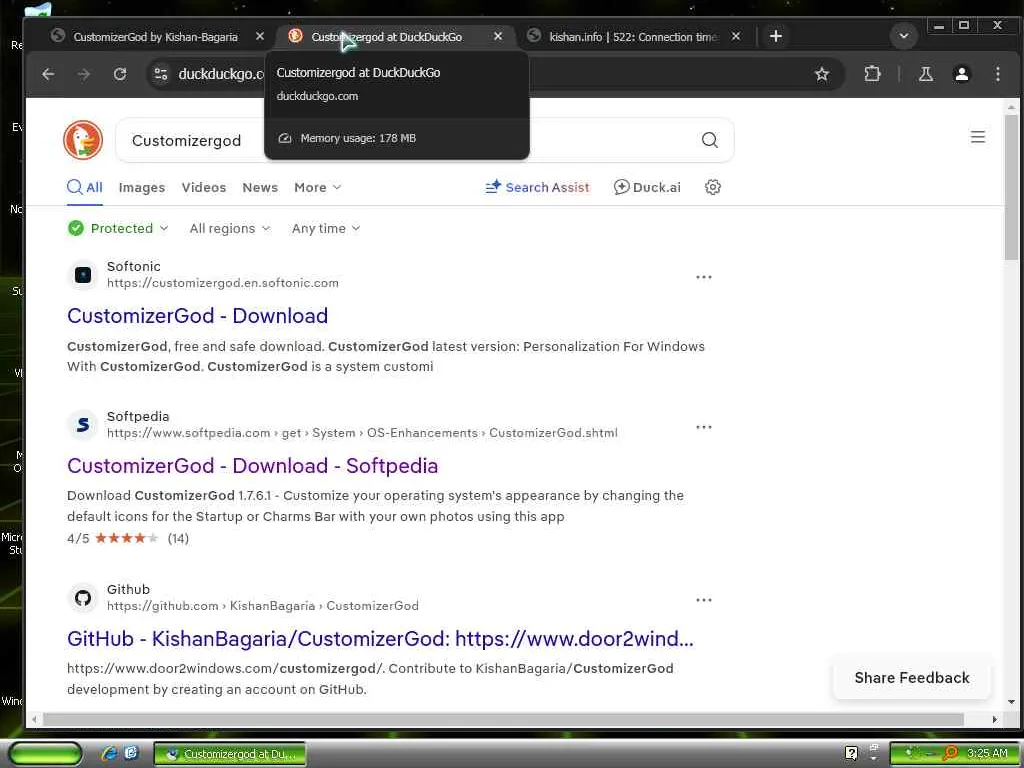Click the help question mark tray icon
Viewport: 1024px width, 768px height.
(x=851, y=753)
